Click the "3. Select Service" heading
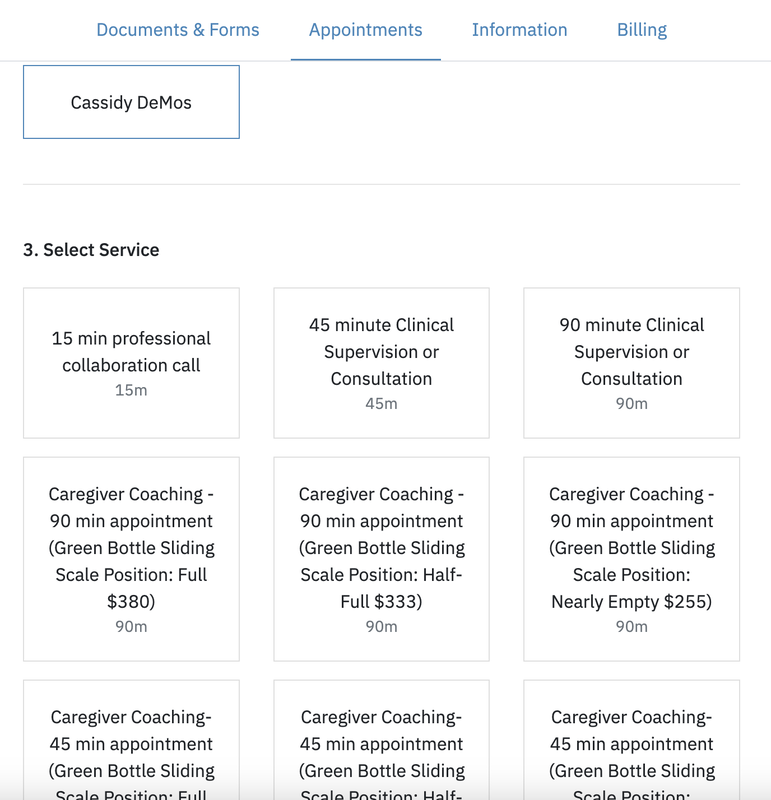Viewport: 771px width, 800px height. tap(91, 250)
